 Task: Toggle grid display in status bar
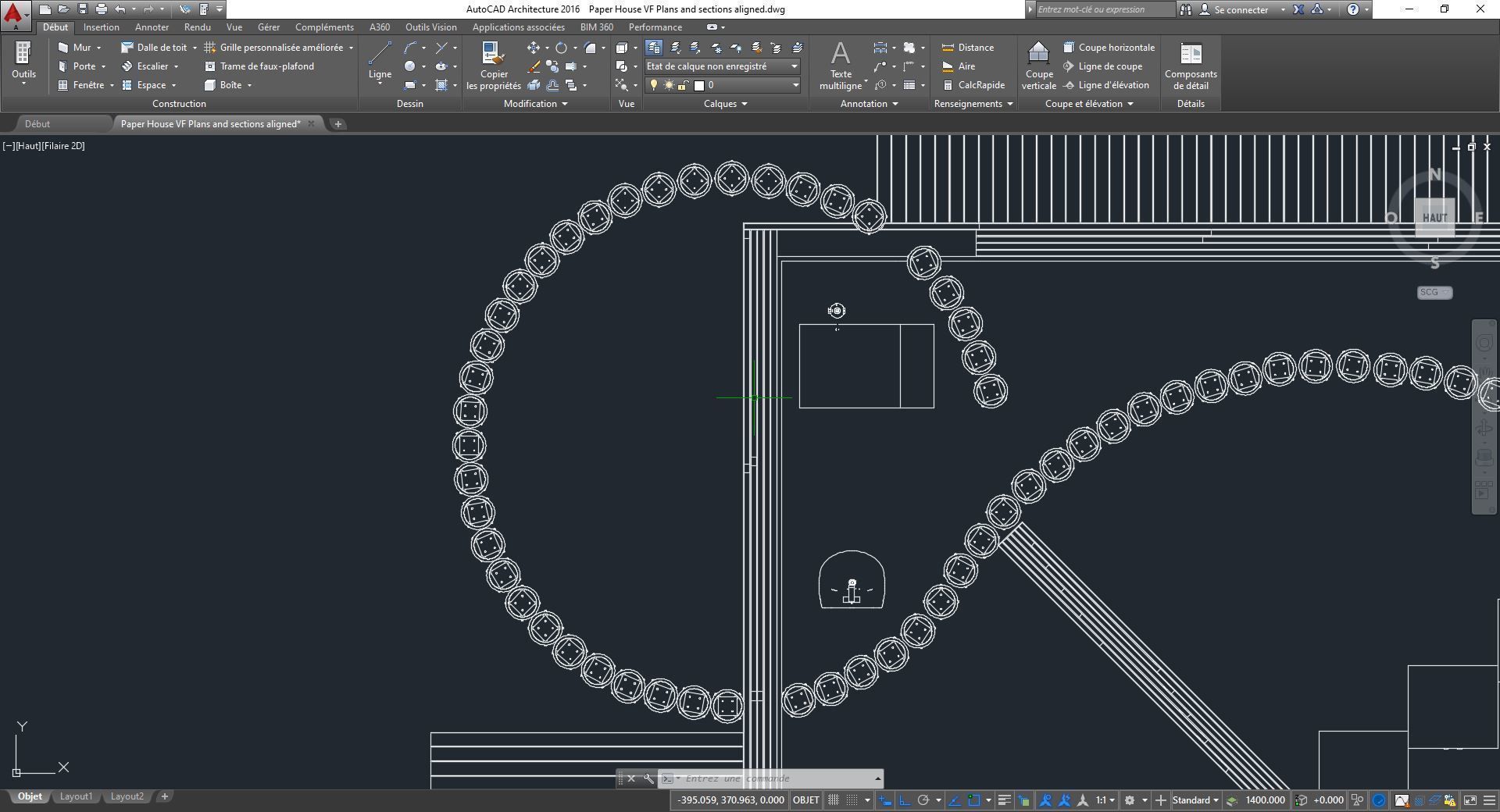(834, 800)
